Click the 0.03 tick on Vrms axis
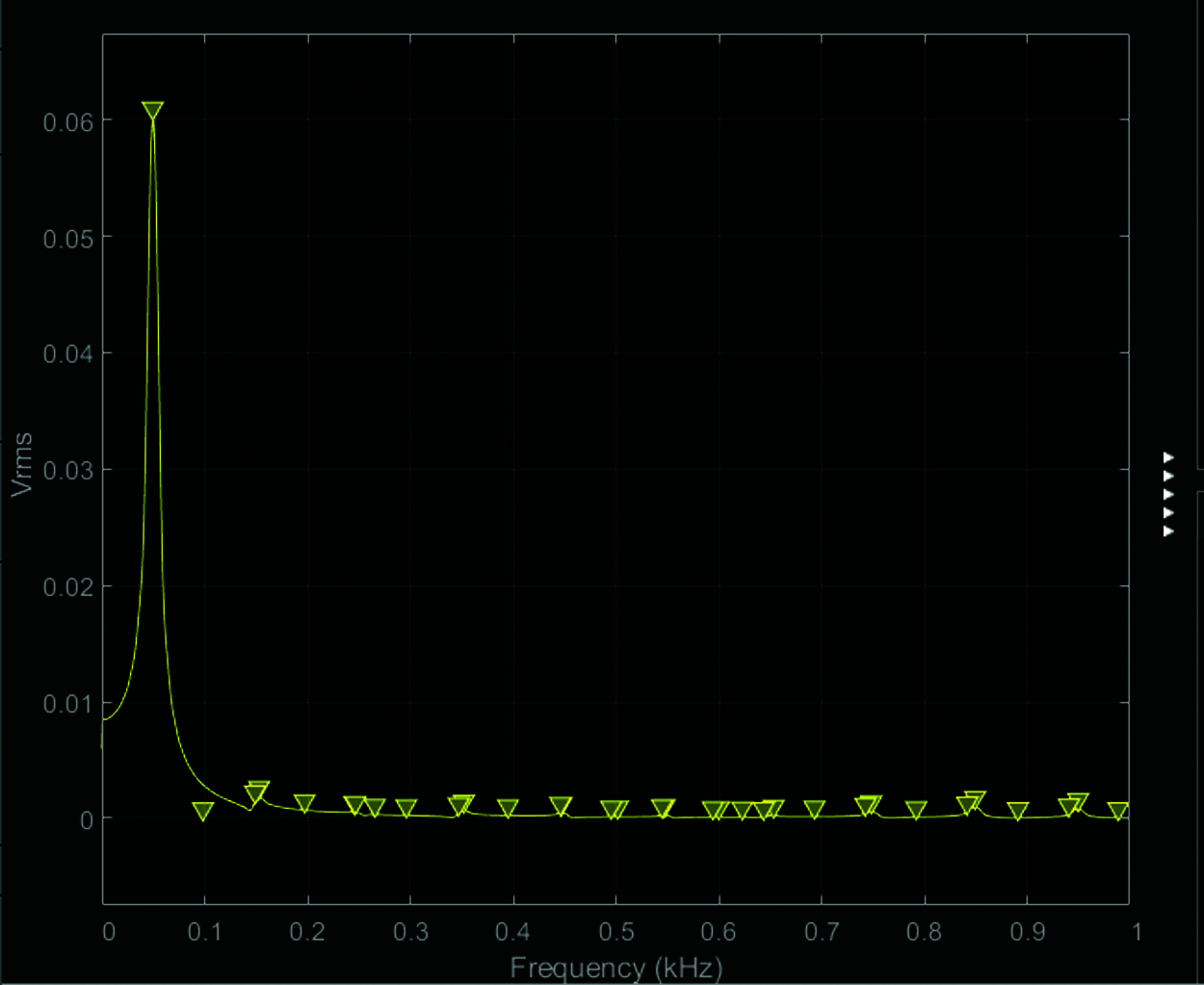Image resolution: width=1204 pixels, height=985 pixels. tap(68, 471)
